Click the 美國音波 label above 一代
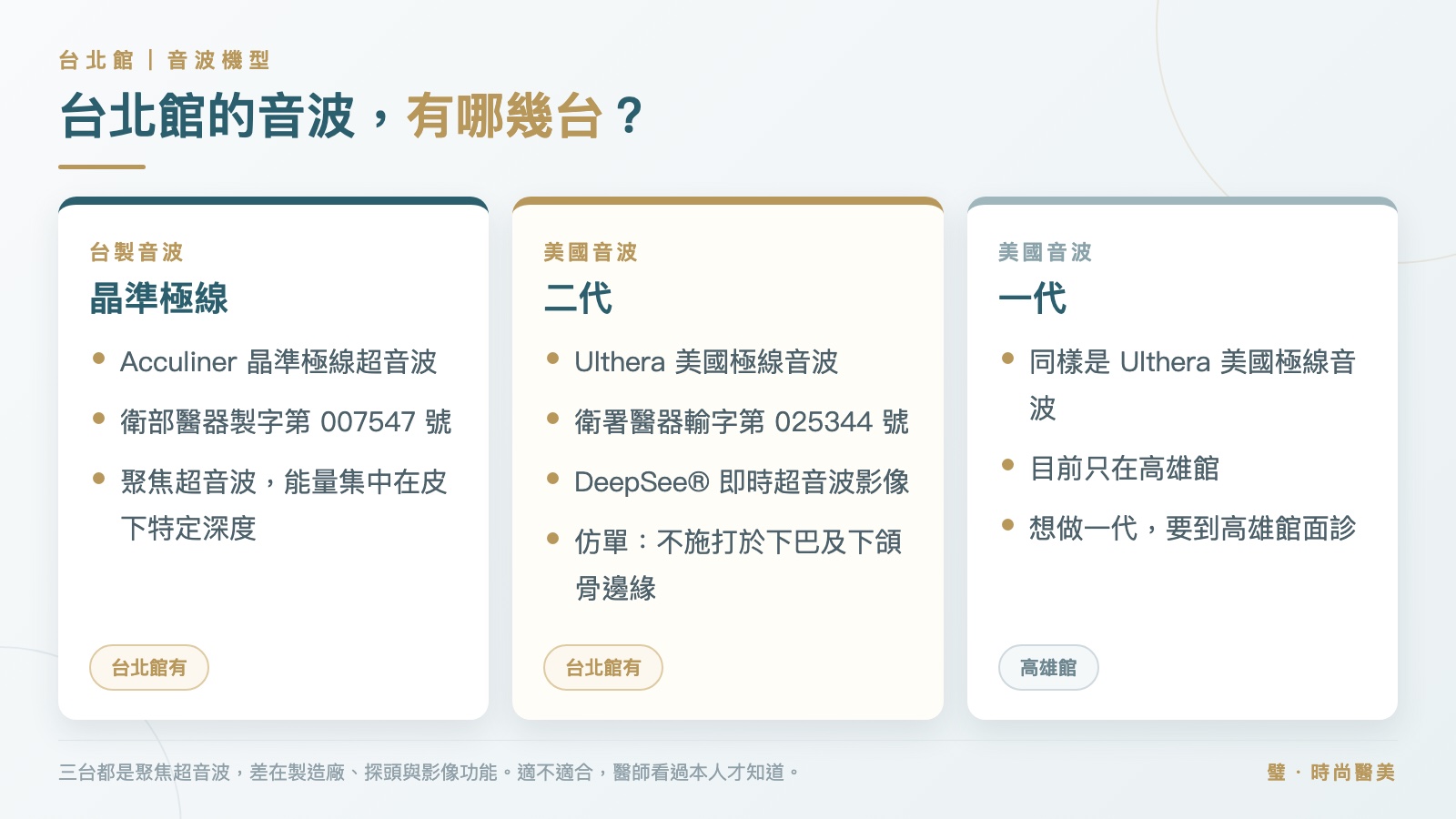Screen dimensions: 1456x819 pyautogui.click(x=1045, y=252)
